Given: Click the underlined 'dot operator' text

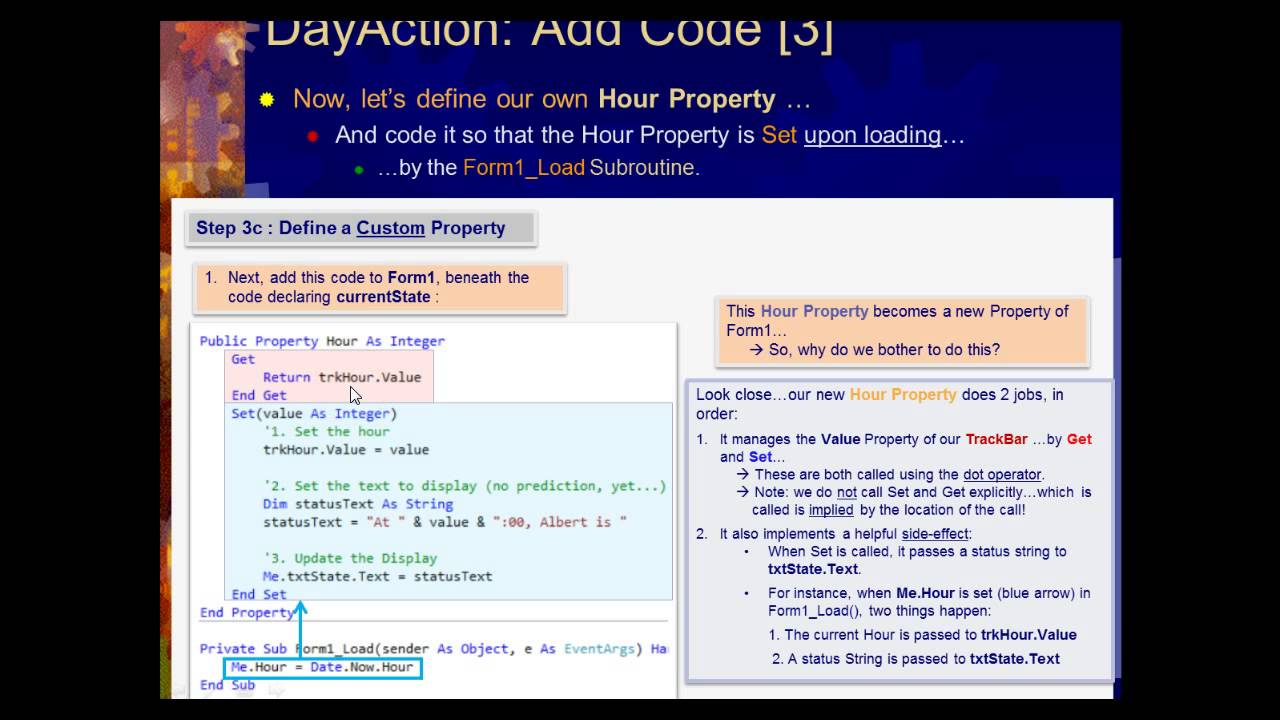Looking at the screenshot, I should pyautogui.click(x=1002, y=475).
